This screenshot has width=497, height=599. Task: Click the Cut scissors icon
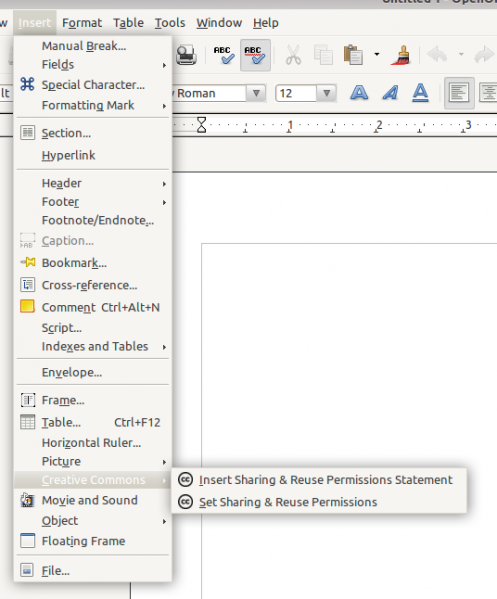click(x=293, y=55)
